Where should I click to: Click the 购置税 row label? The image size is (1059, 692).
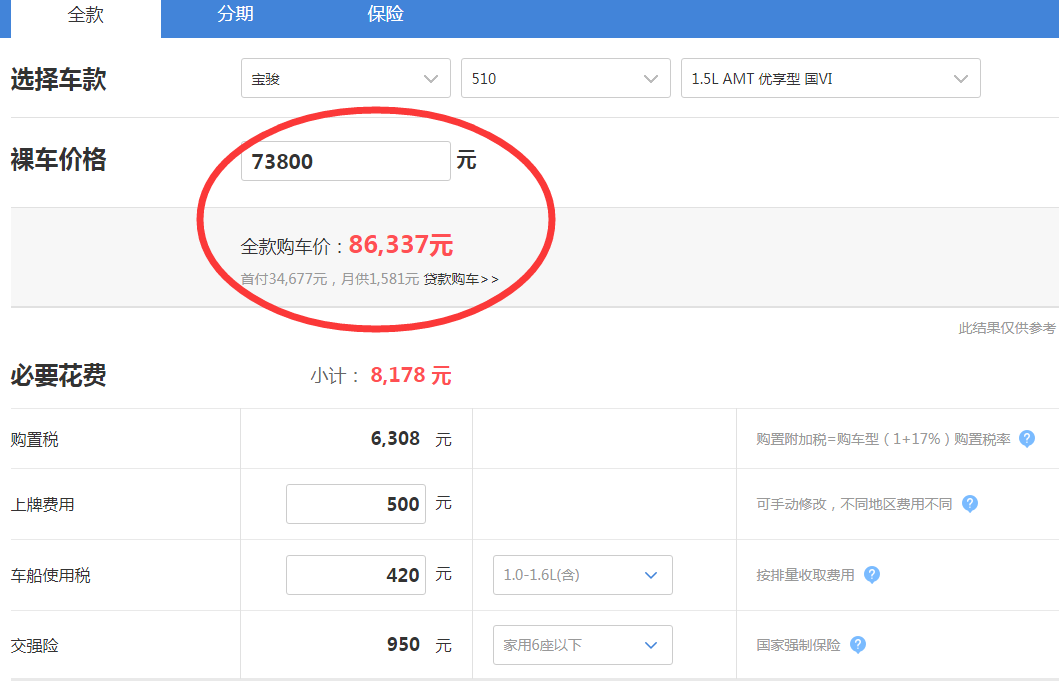[34, 440]
